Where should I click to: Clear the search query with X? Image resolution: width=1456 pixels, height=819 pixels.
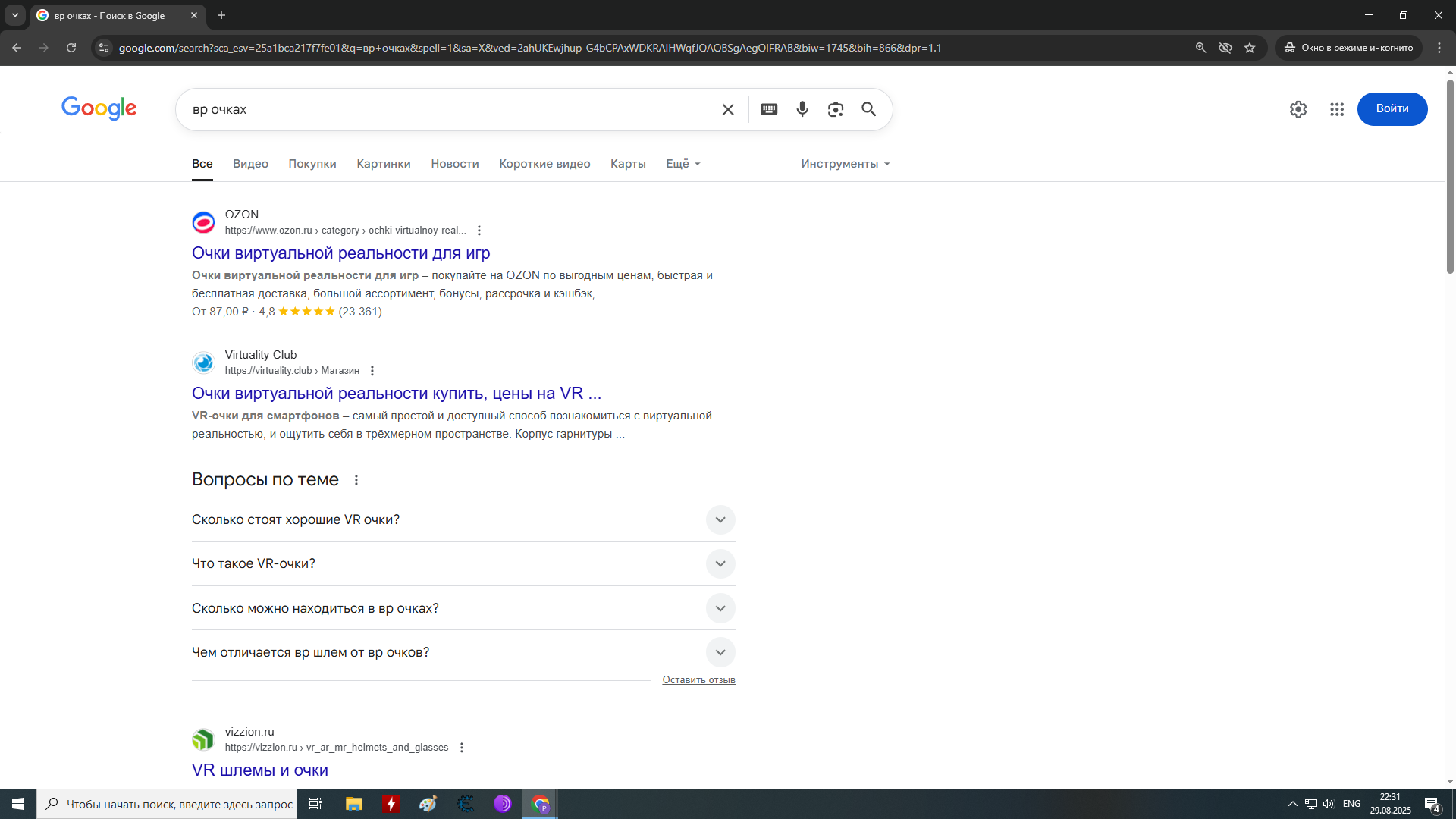tap(727, 109)
